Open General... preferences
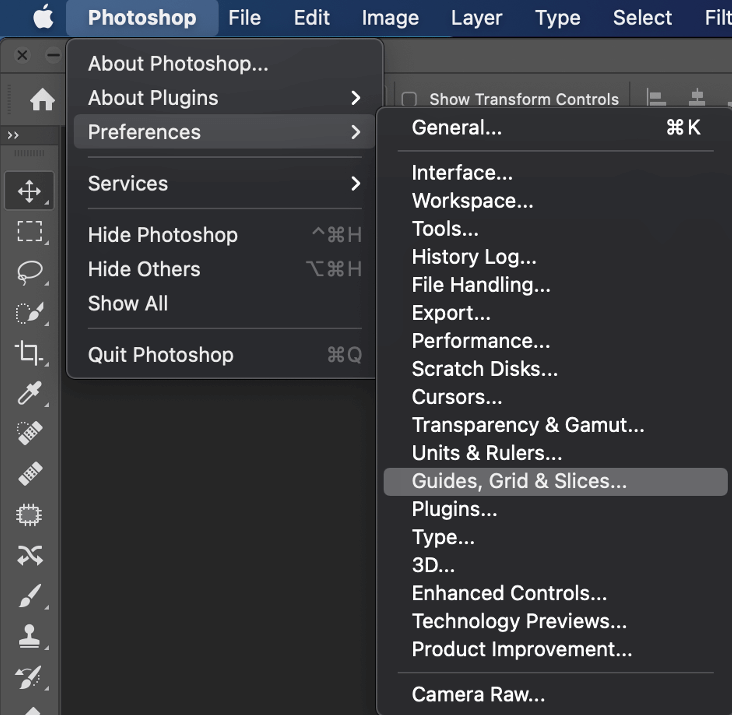This screenshot has height=715, width=732. click(x=556, y=127)
